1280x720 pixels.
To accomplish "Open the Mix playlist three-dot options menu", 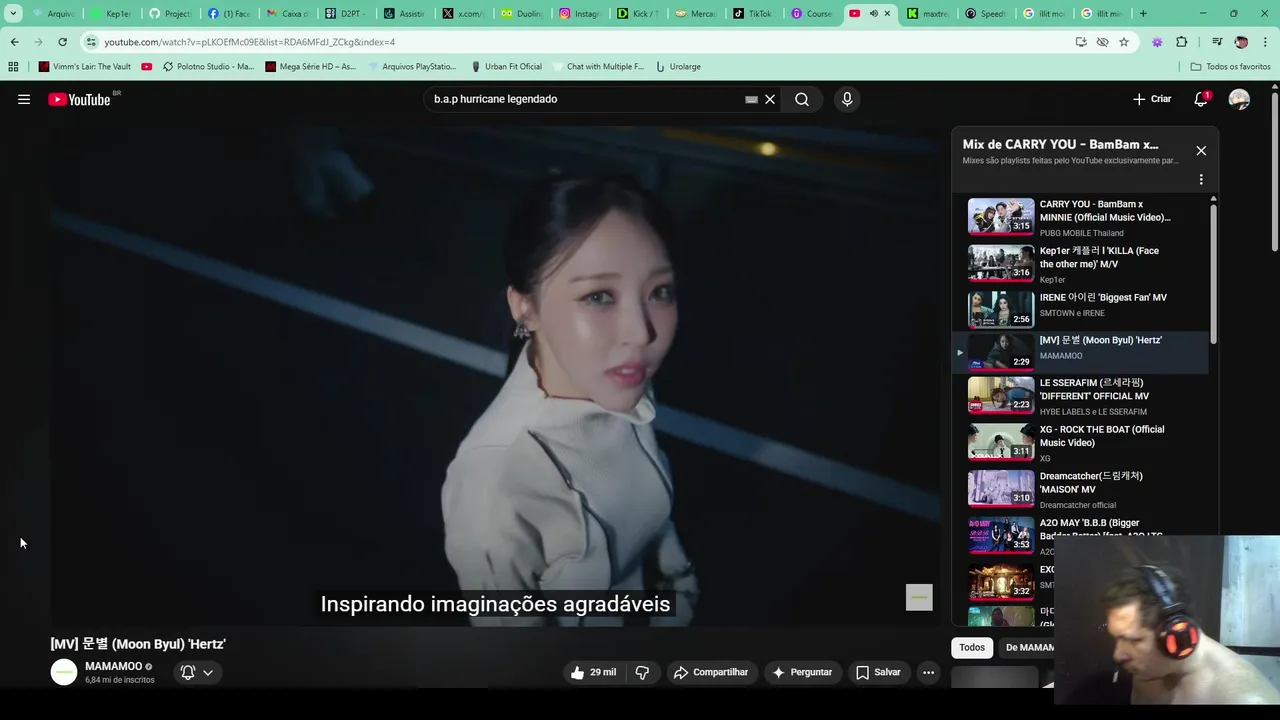I will tap(1201, 180).
